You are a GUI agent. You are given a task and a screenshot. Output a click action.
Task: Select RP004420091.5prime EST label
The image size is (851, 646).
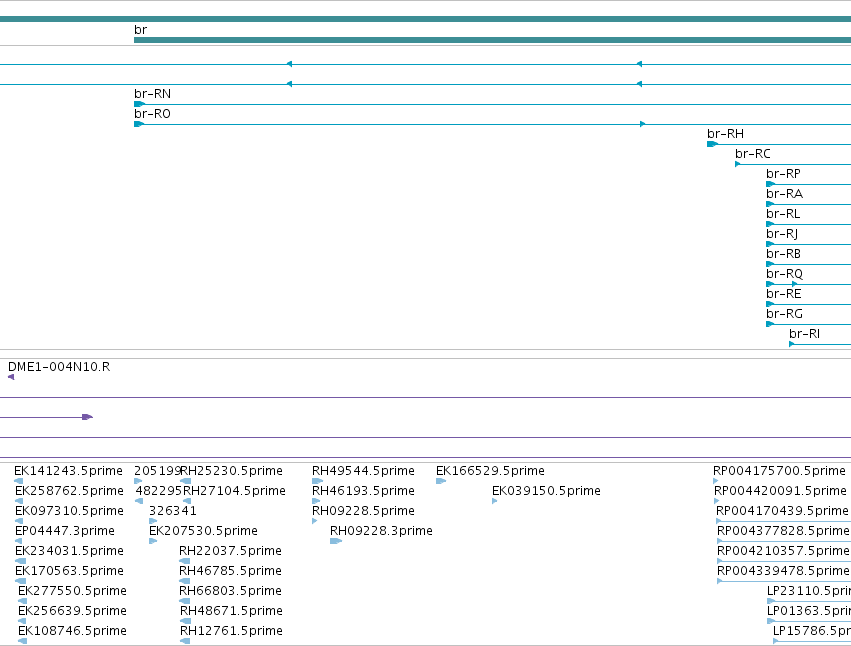[780, 491]
